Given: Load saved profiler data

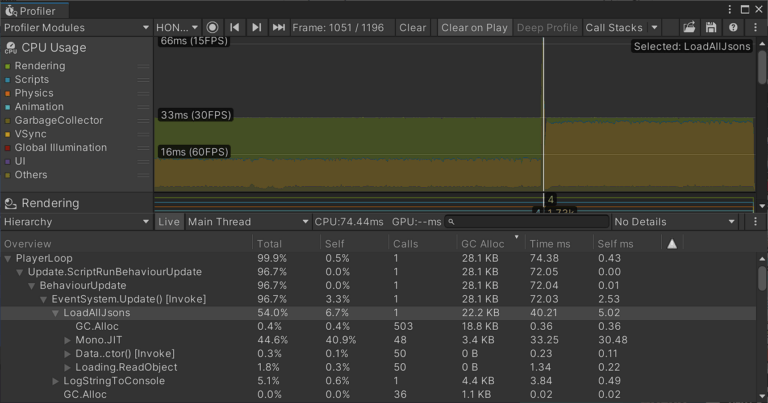Looking at the screenshot, I should pyautogui.click(x=688, y=28).
